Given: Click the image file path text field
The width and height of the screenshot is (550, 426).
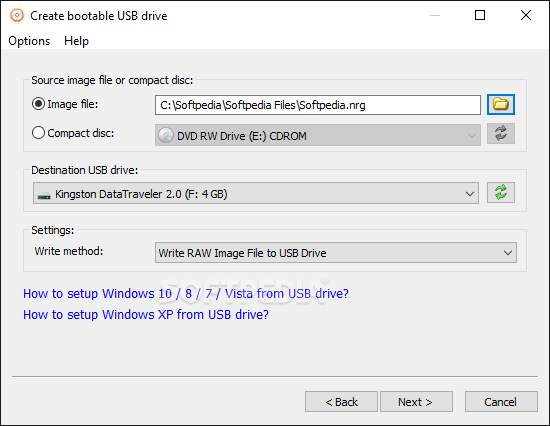Looking at the screenshot, I should point(318,105).
